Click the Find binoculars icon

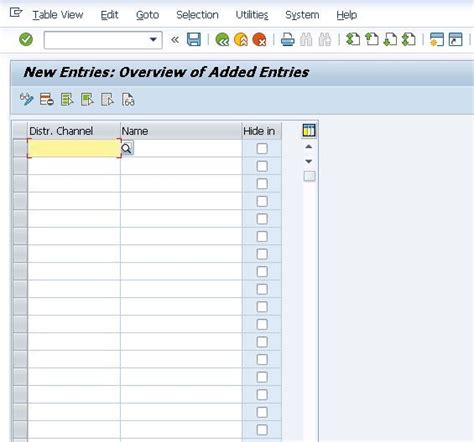pyautogui.click(x=306, y=40)
